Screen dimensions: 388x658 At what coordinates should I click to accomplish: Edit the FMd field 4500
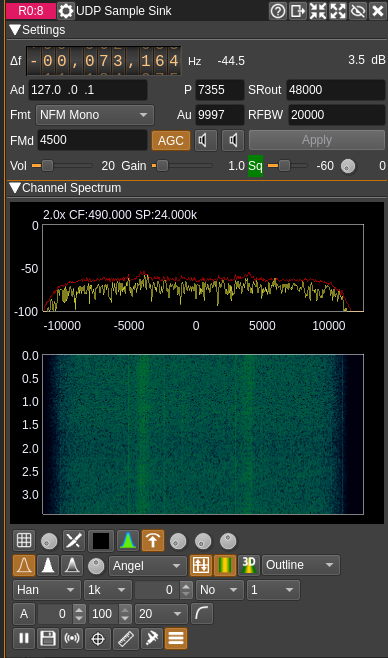pos(92,140)
